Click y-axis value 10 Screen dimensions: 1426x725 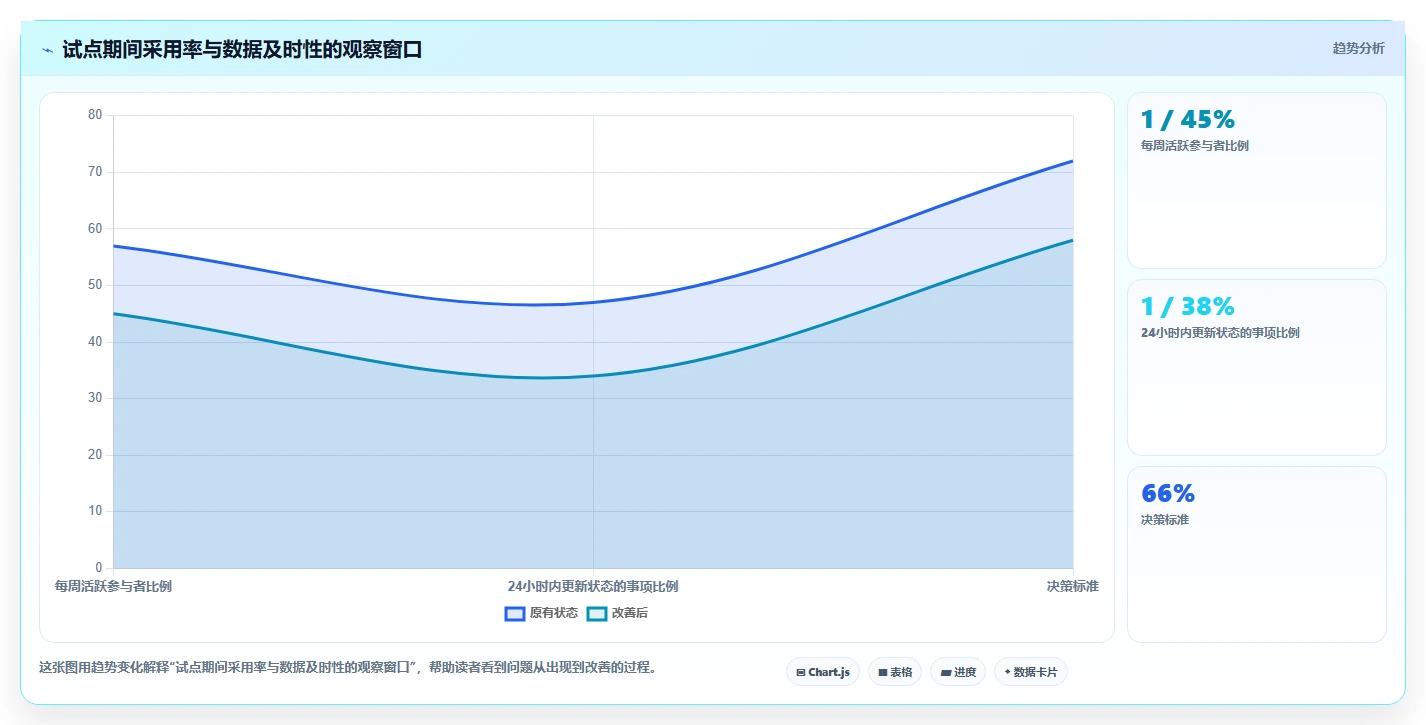95,511
